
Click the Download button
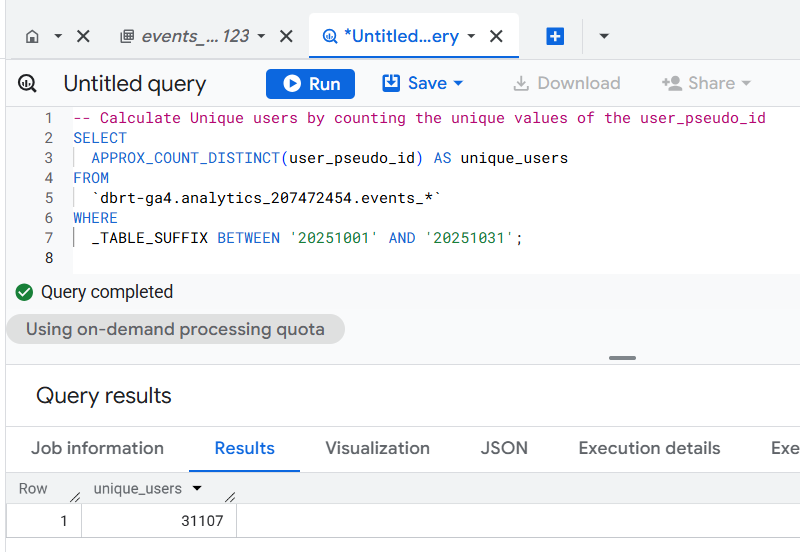pos(566,84)
